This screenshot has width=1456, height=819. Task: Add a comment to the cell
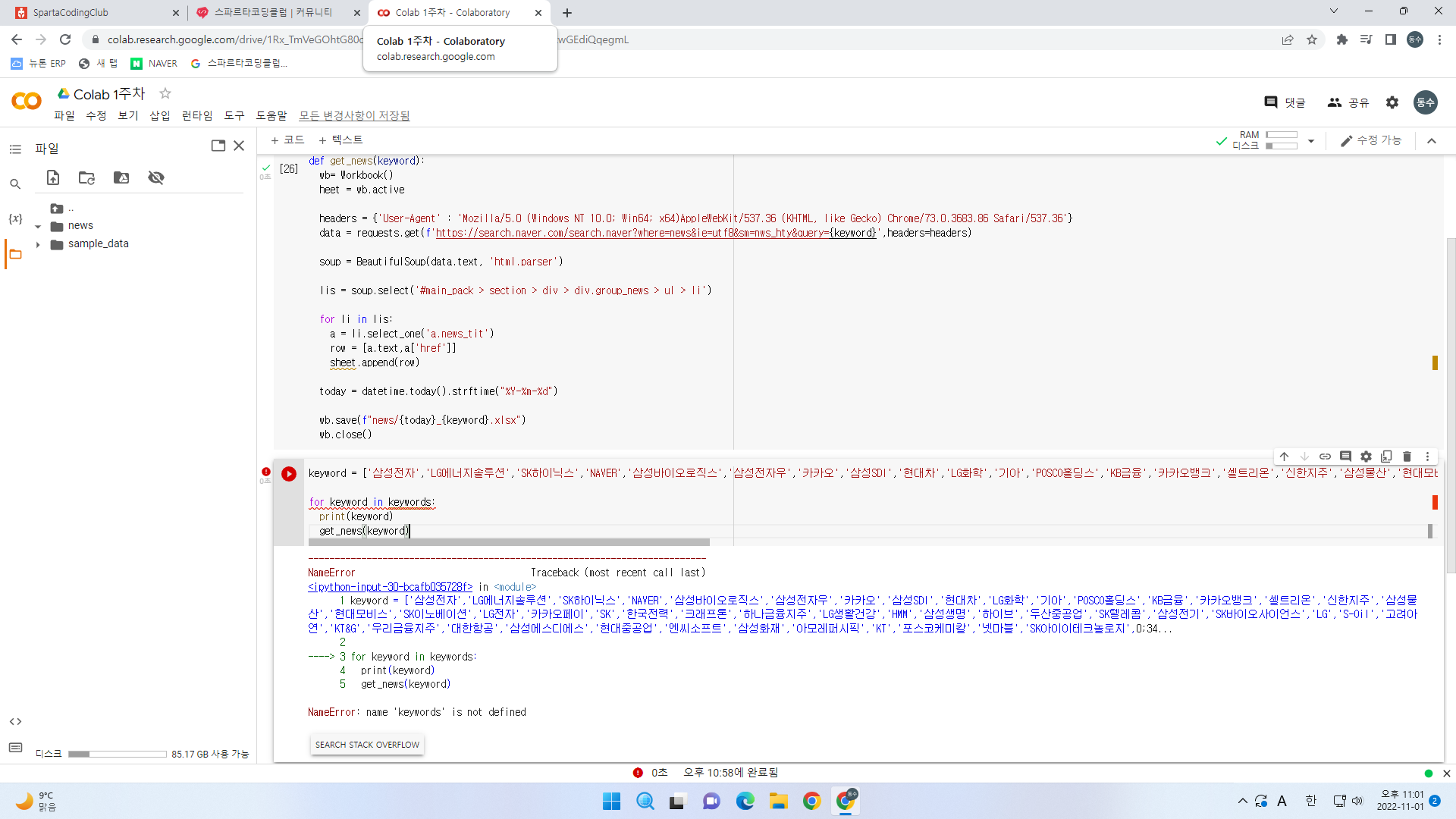(1345, 457)
